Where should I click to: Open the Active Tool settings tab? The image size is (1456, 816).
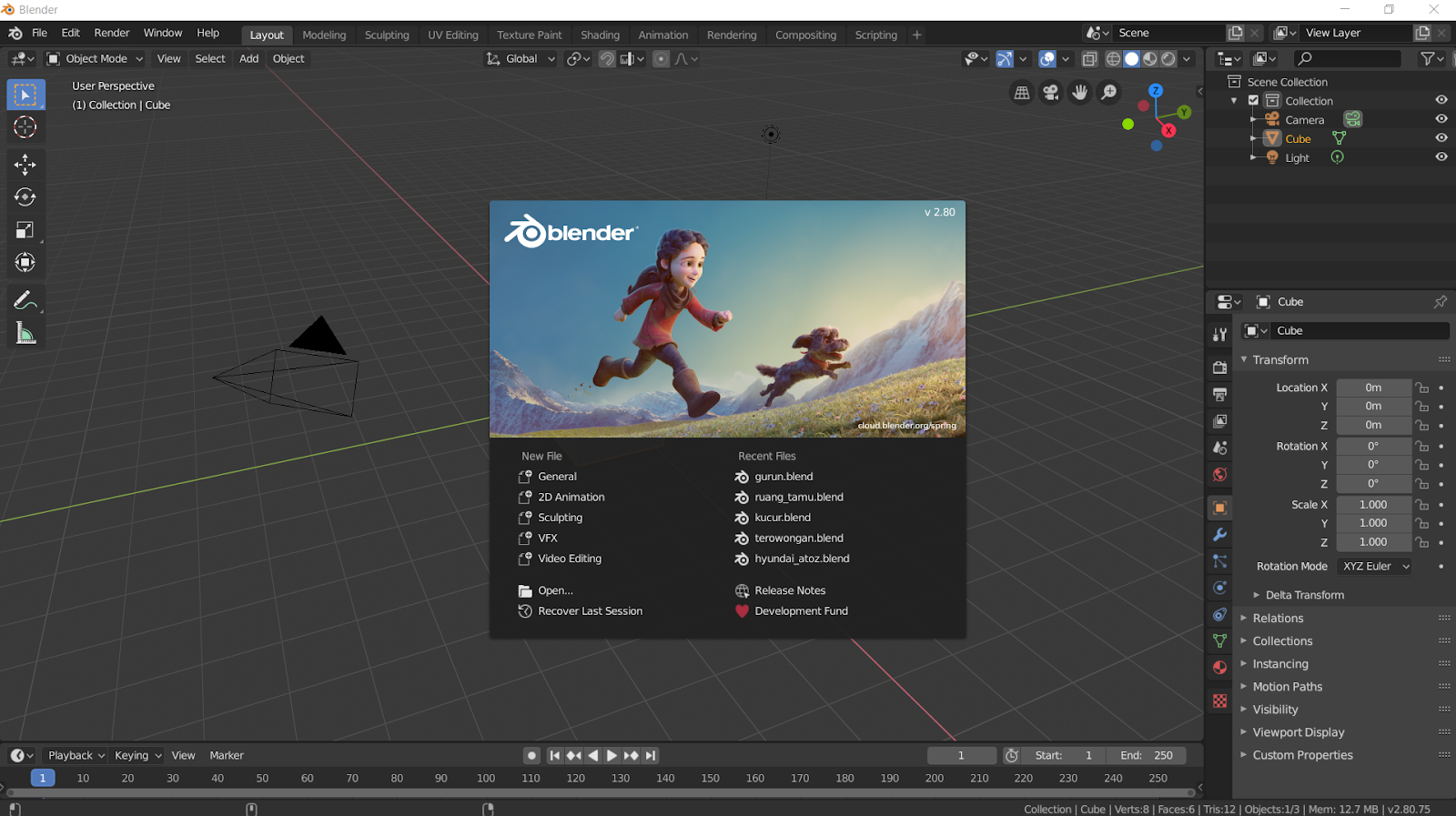pyautogui.click(x=1220, y=335)
